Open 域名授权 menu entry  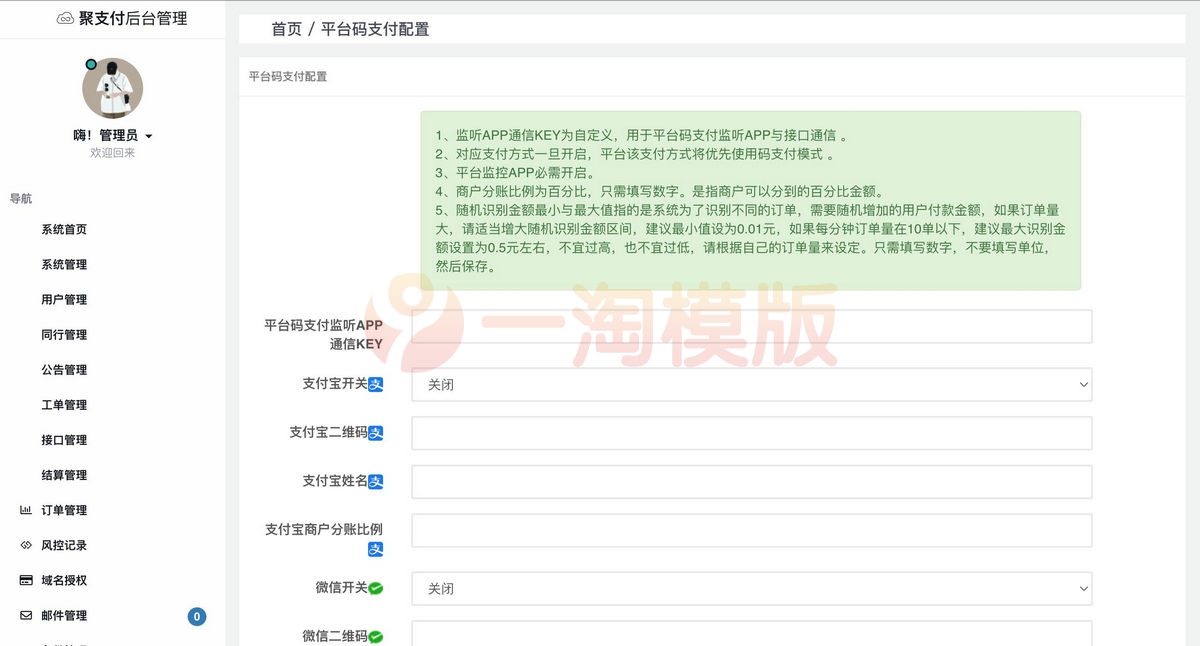tap(64, 580)
